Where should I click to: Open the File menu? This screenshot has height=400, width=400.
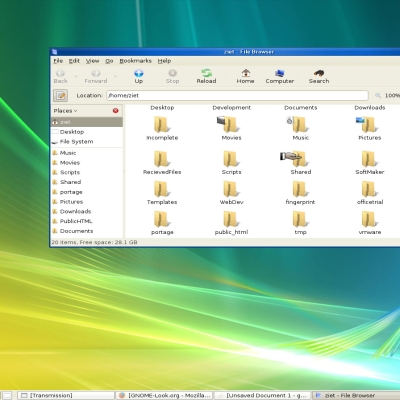click(58, 61)
